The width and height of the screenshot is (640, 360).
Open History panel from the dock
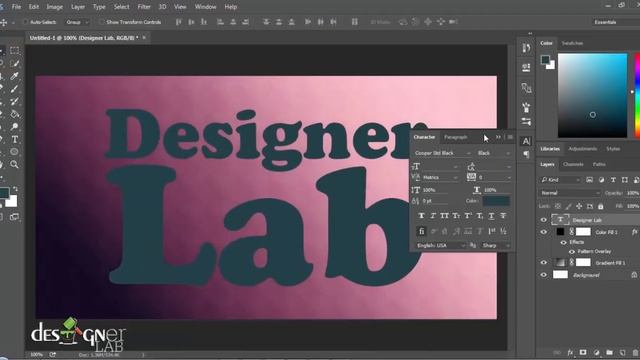526,48
